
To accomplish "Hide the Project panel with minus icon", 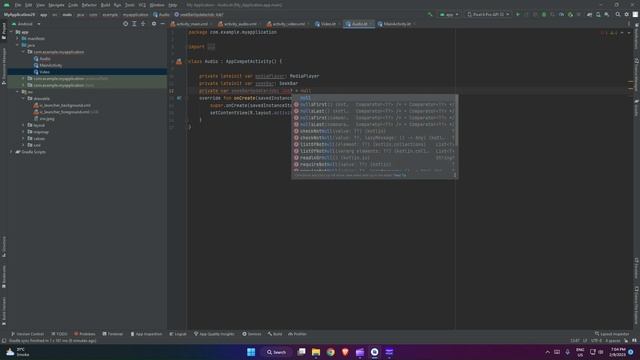I will click(162, 24).
